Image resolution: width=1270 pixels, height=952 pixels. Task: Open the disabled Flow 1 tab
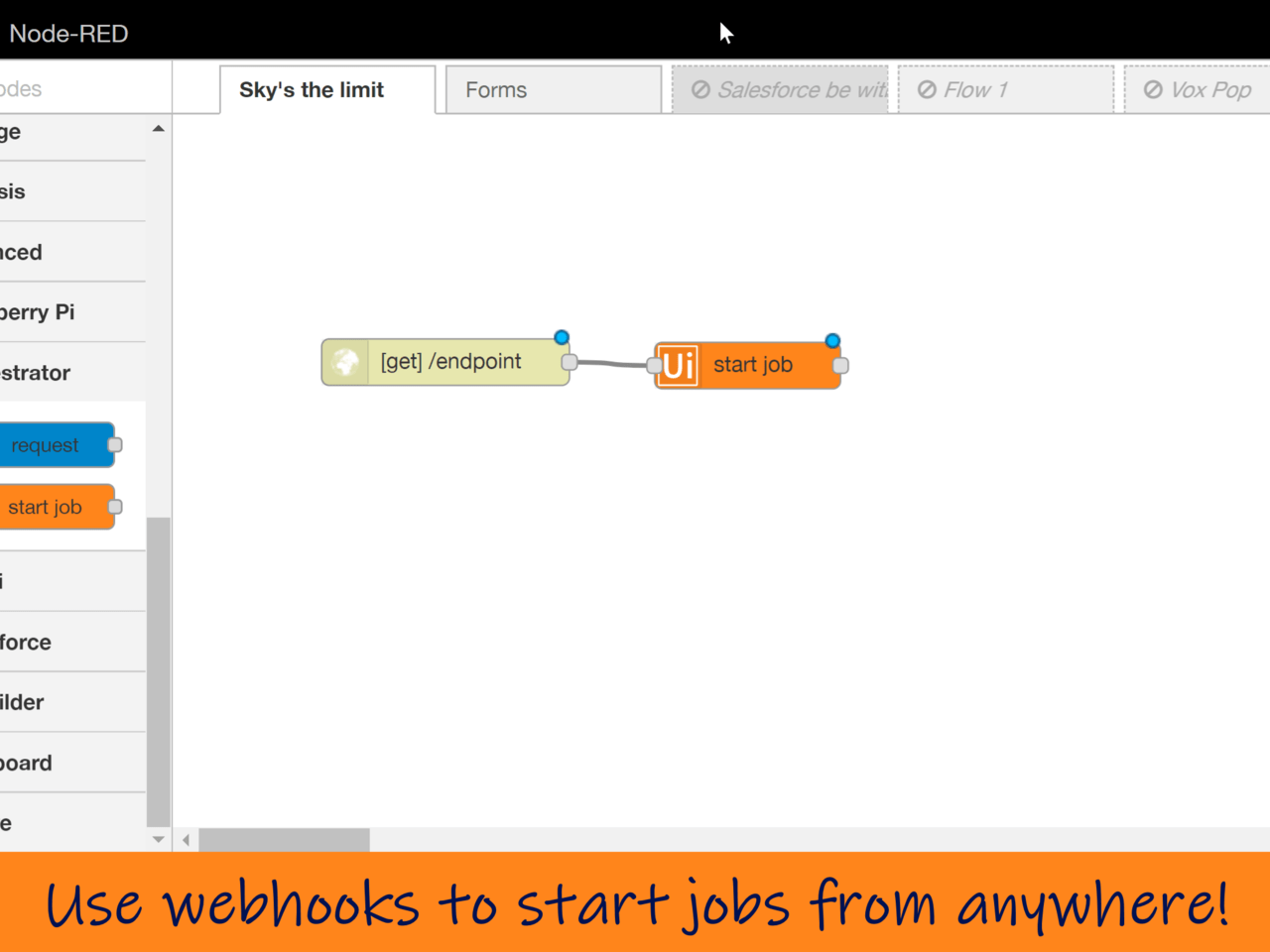(1005, 90)
